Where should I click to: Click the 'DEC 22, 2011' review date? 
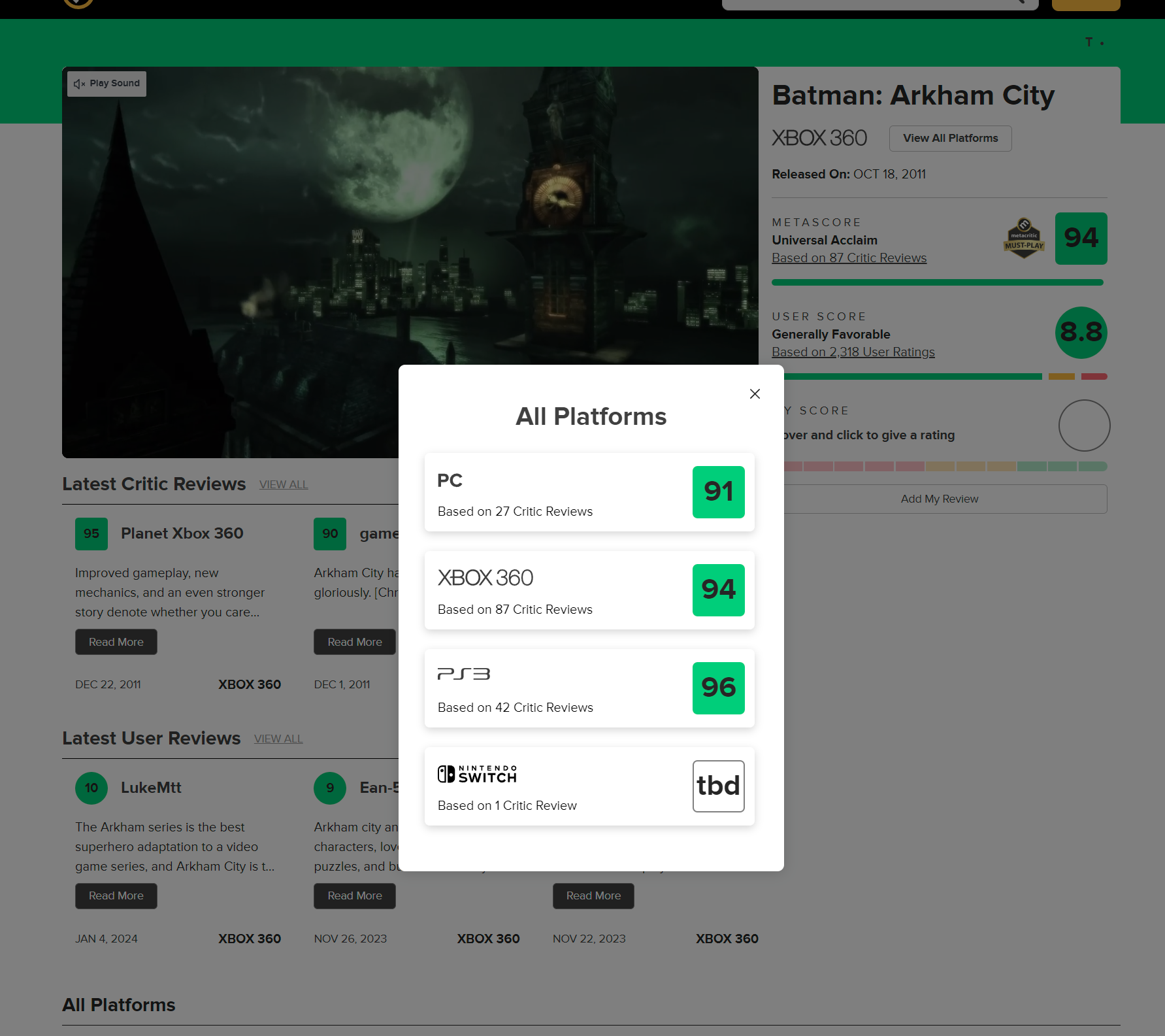pyautogui.click(x=108, y=684)
